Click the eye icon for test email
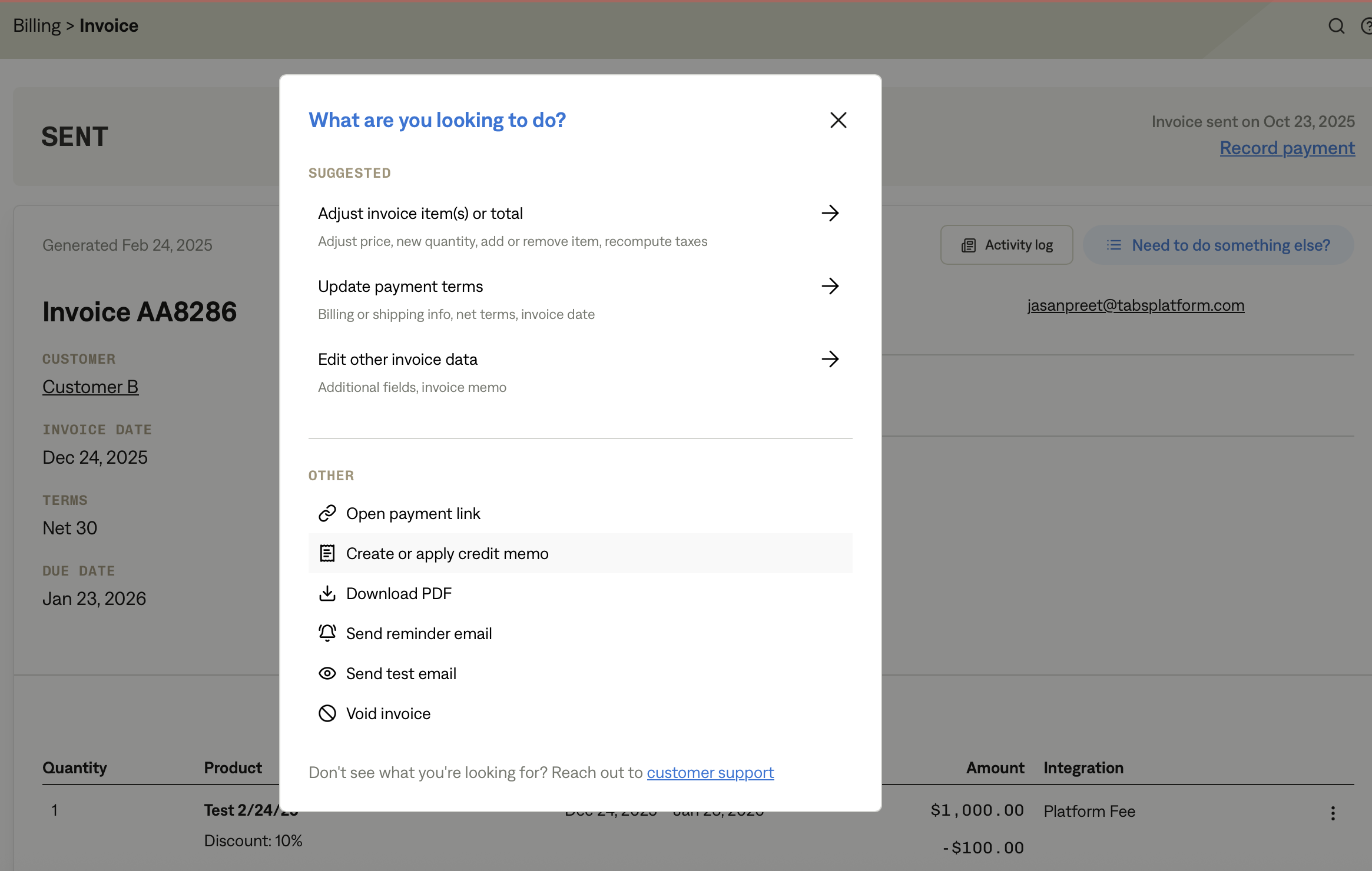 pos(327,673)
